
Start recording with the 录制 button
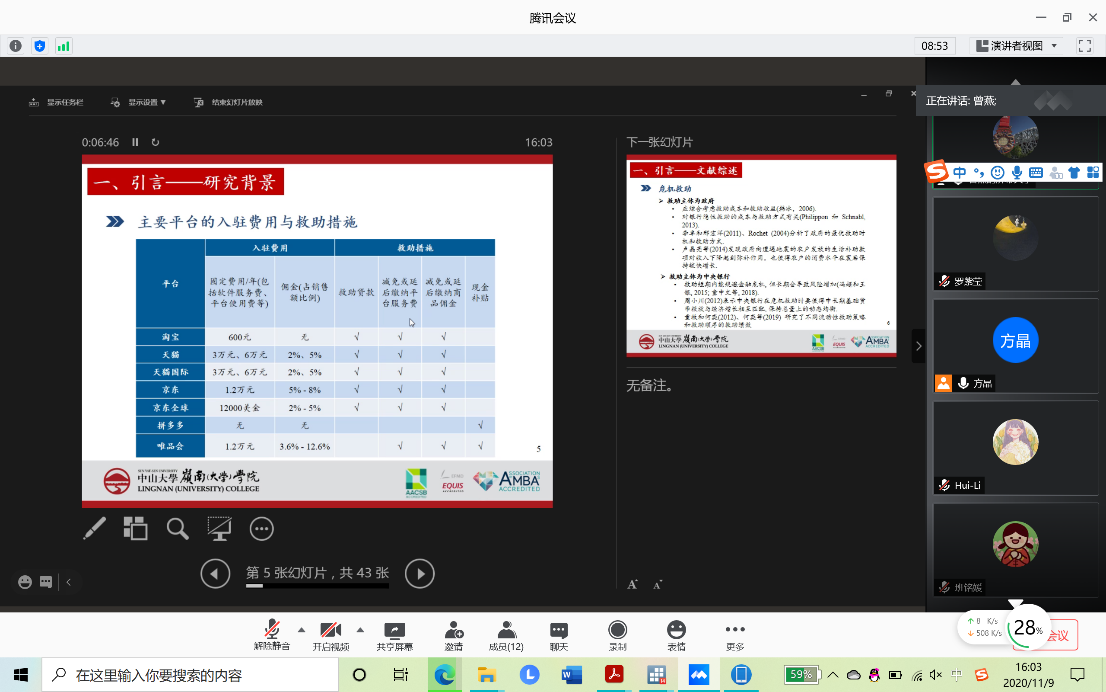(618, 635)
